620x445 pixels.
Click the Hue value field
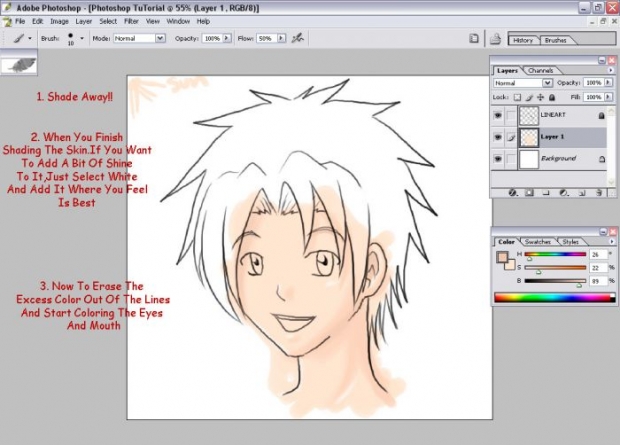pyautogui.click(x=598, y=254)
